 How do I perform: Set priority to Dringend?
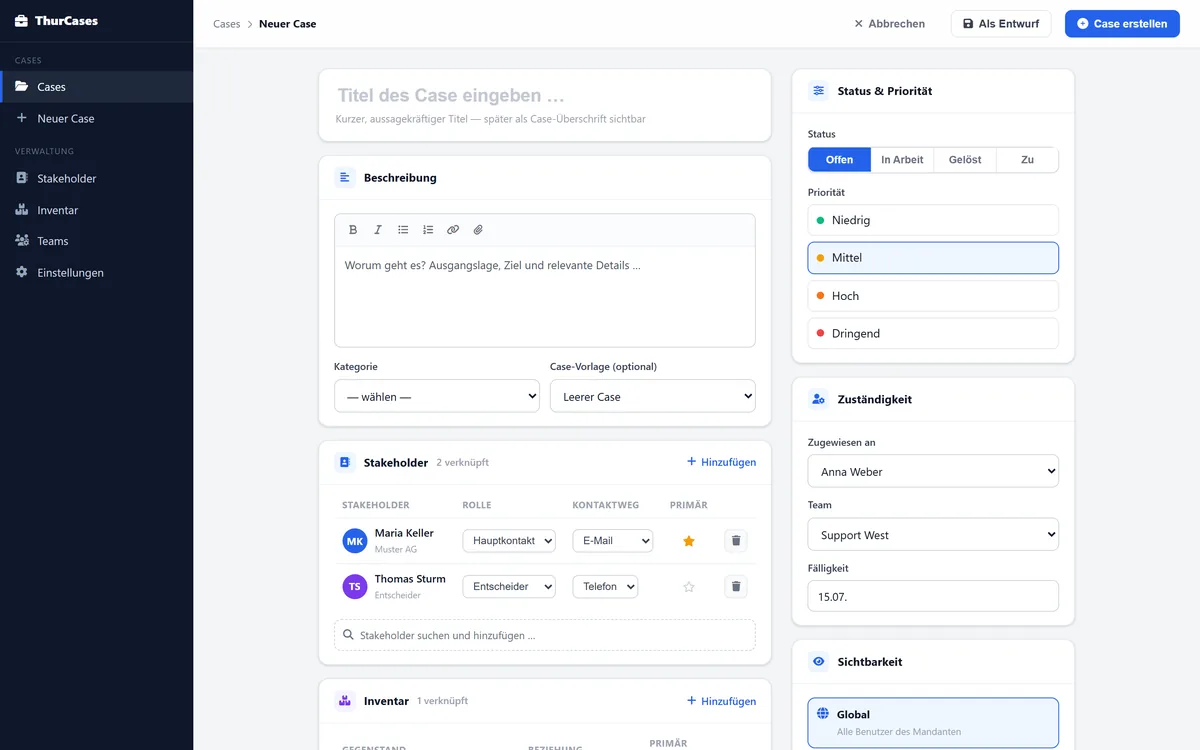pyautogui.click(x=933, y=334)
